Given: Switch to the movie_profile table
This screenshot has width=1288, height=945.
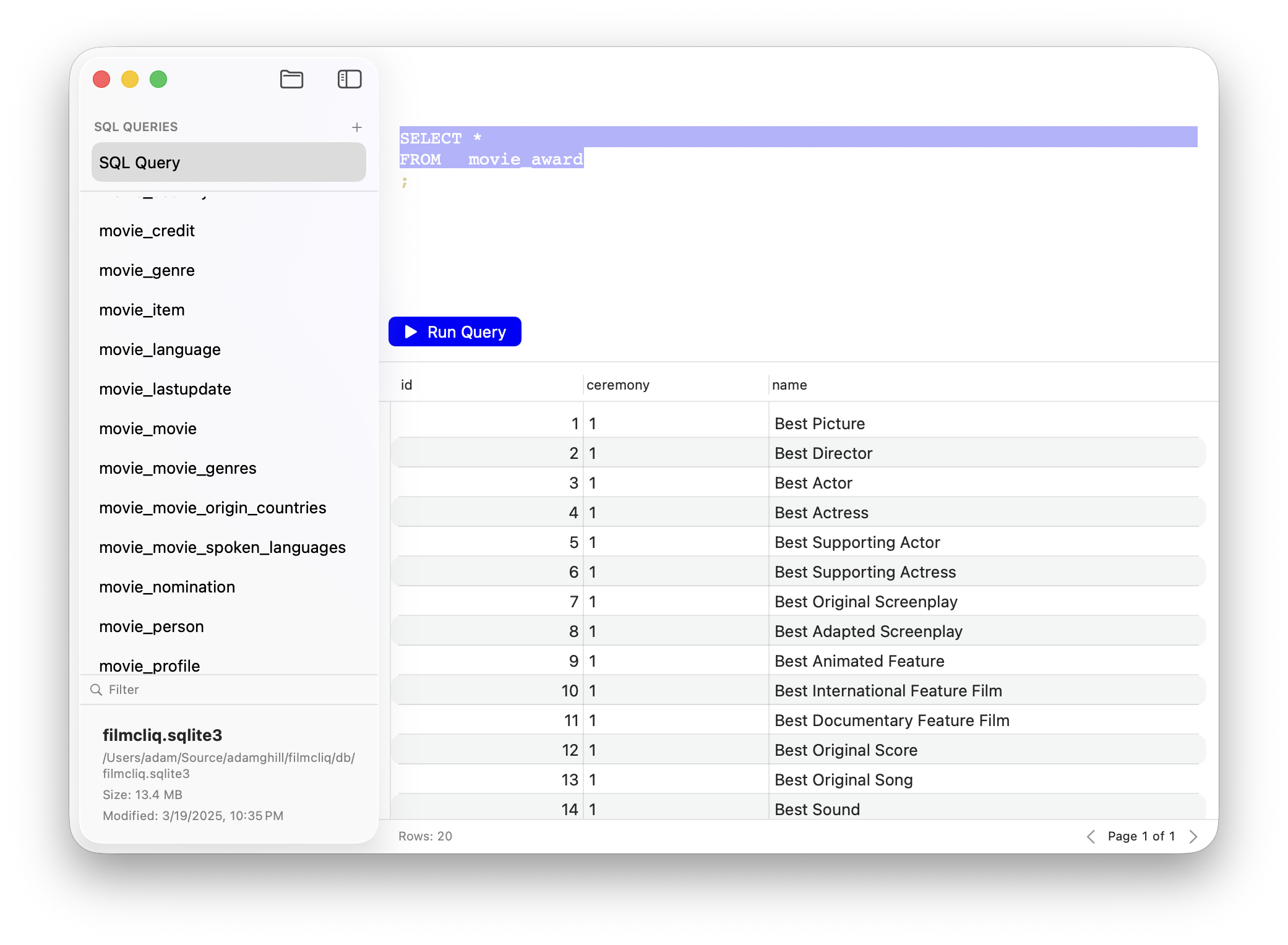Looking at the screenshot, I should tap(150, 665).
